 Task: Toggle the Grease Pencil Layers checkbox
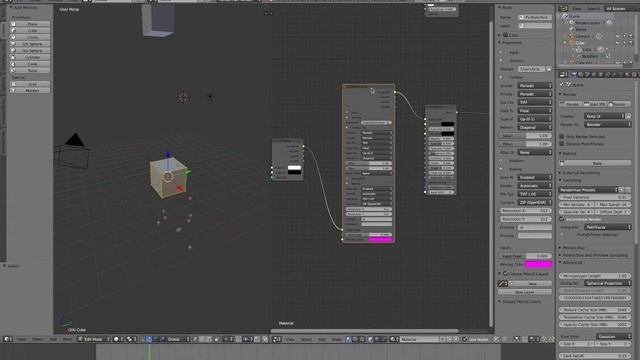tap(505, 274)
